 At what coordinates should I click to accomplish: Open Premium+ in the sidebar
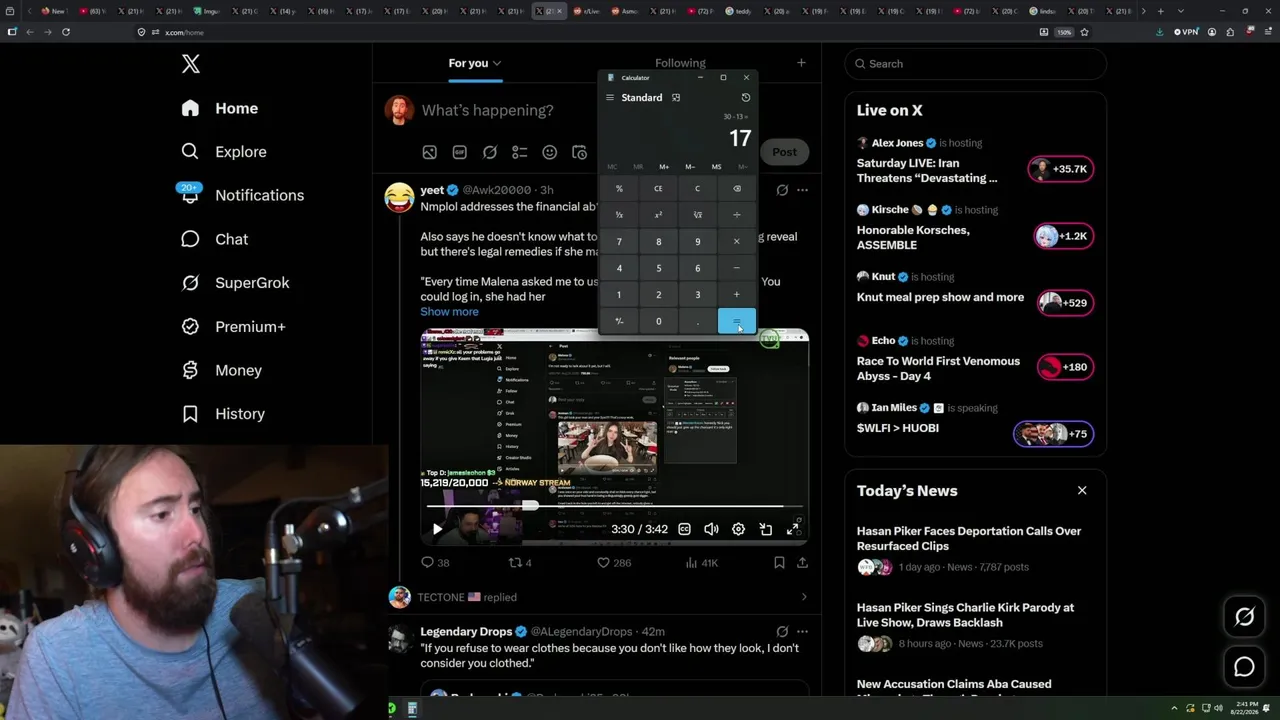233,327
